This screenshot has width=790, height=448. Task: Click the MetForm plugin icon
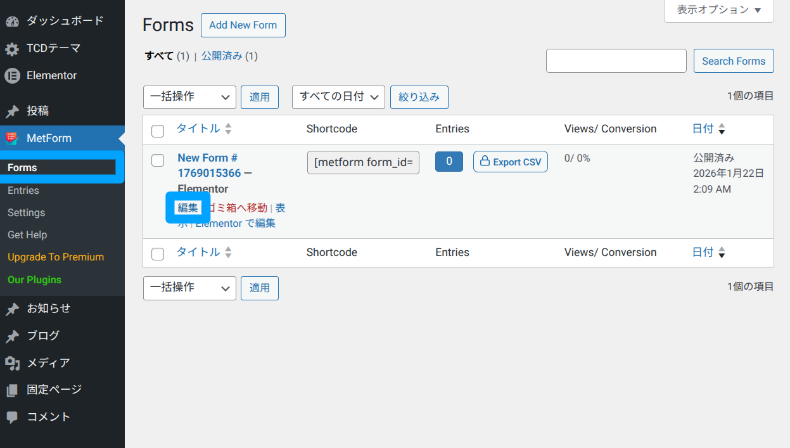point(12,138)
